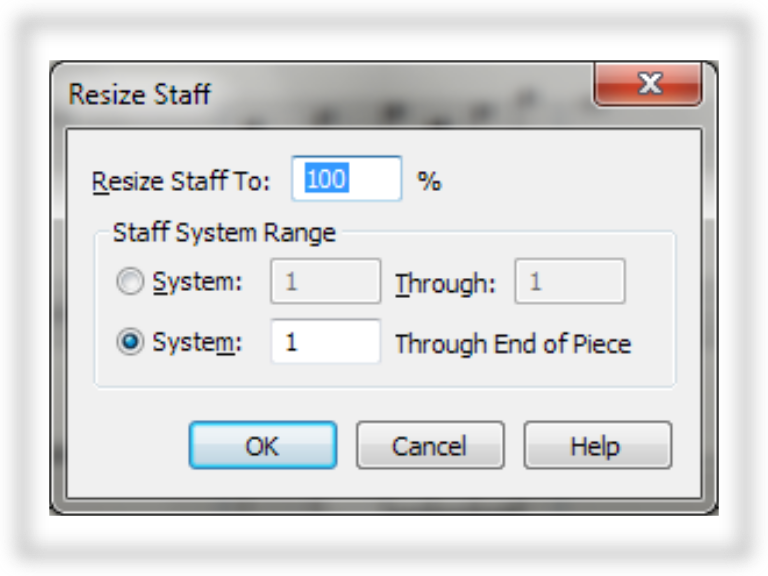Open Help for this dialog

click(x=596, y=446)
